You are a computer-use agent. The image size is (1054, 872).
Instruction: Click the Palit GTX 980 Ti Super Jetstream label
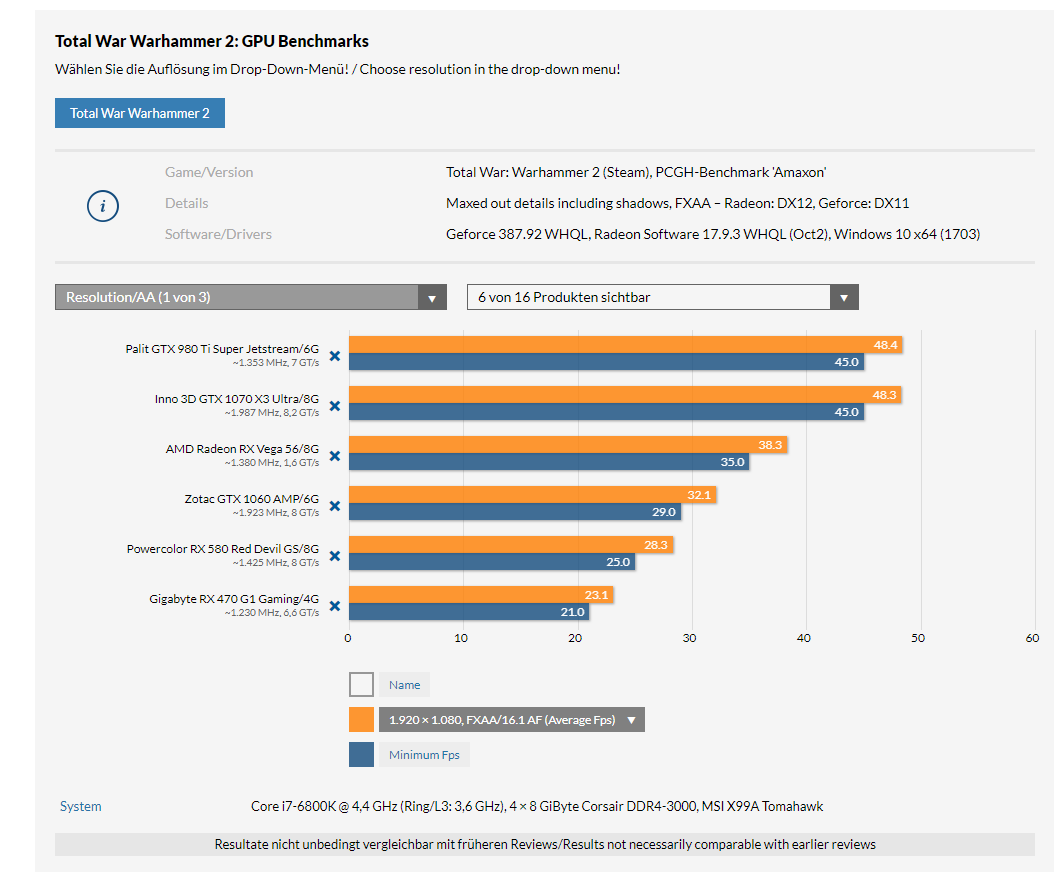click(222, 348)
